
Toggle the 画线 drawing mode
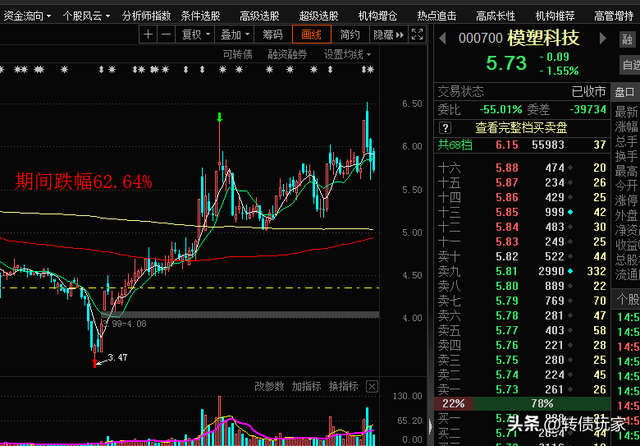(x=311, y=35)
